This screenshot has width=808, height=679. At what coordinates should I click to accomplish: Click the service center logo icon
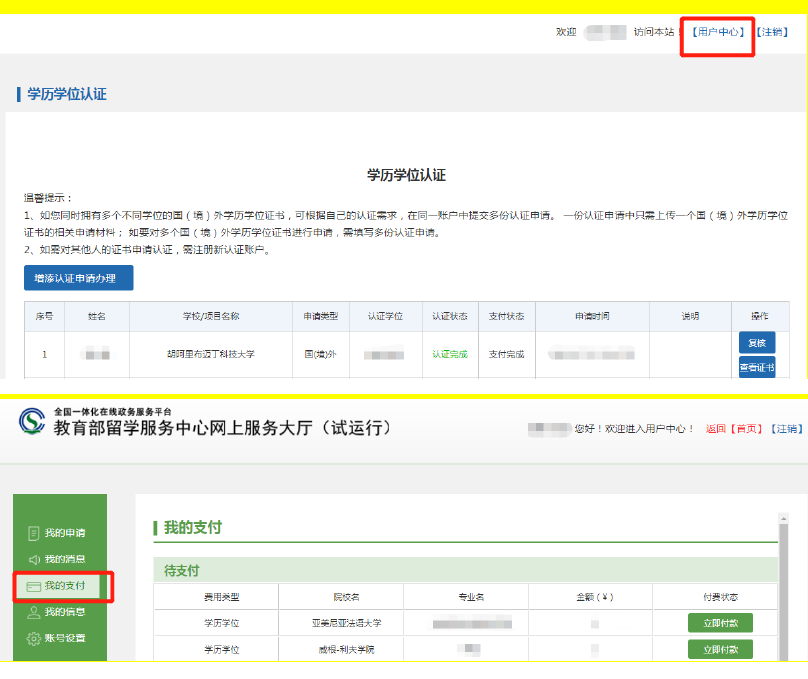[x=31, y=421]
